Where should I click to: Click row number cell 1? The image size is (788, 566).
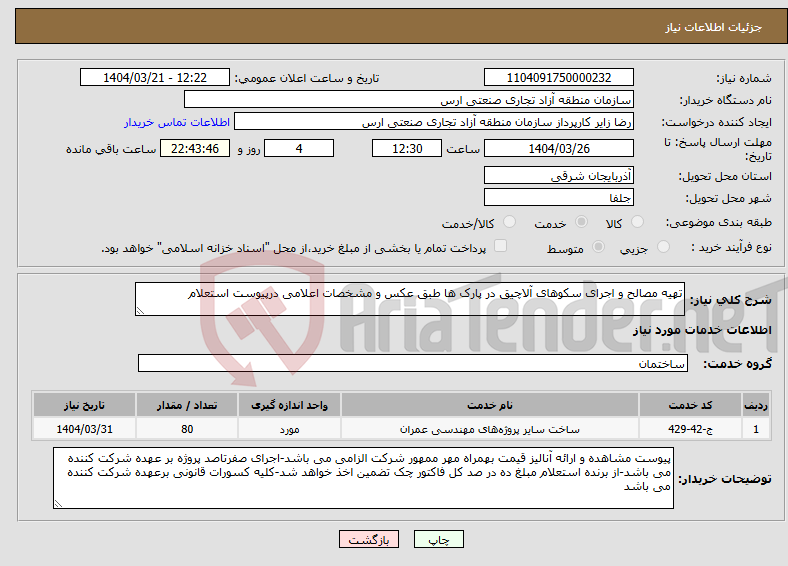tap(756, 429)
